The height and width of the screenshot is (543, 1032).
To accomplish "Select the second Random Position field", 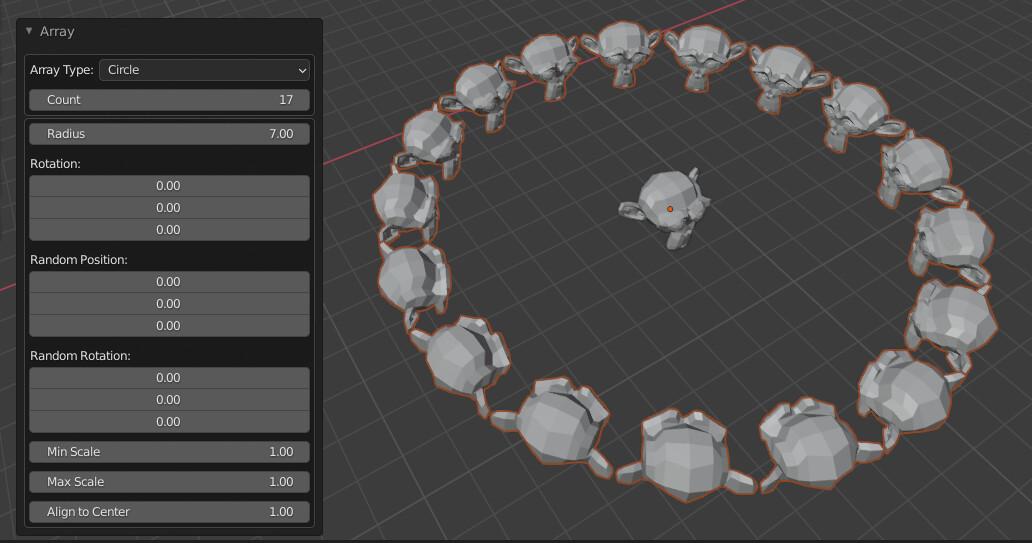I will coord(169,303).
